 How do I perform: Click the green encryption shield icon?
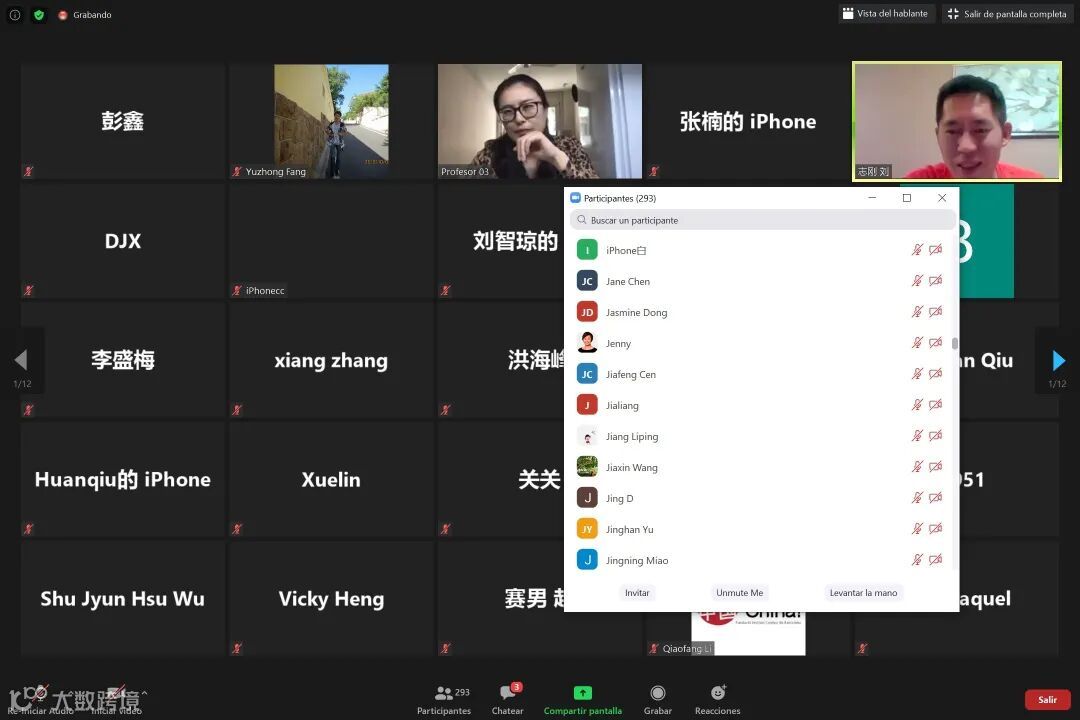(x=39, y=14)
